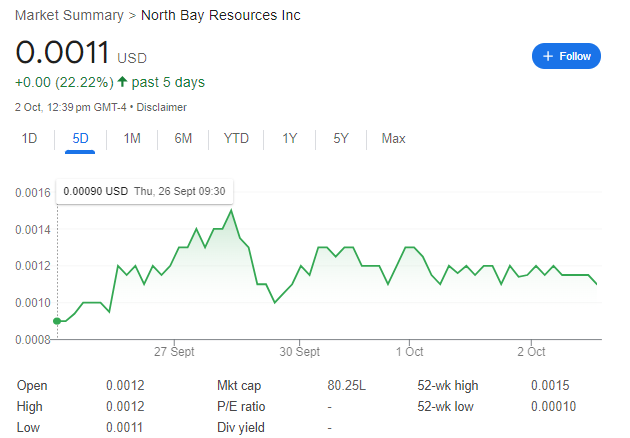Click the Mkt cap value 80.25L
The height and width of the screenshot is (438, 630).
346,385
